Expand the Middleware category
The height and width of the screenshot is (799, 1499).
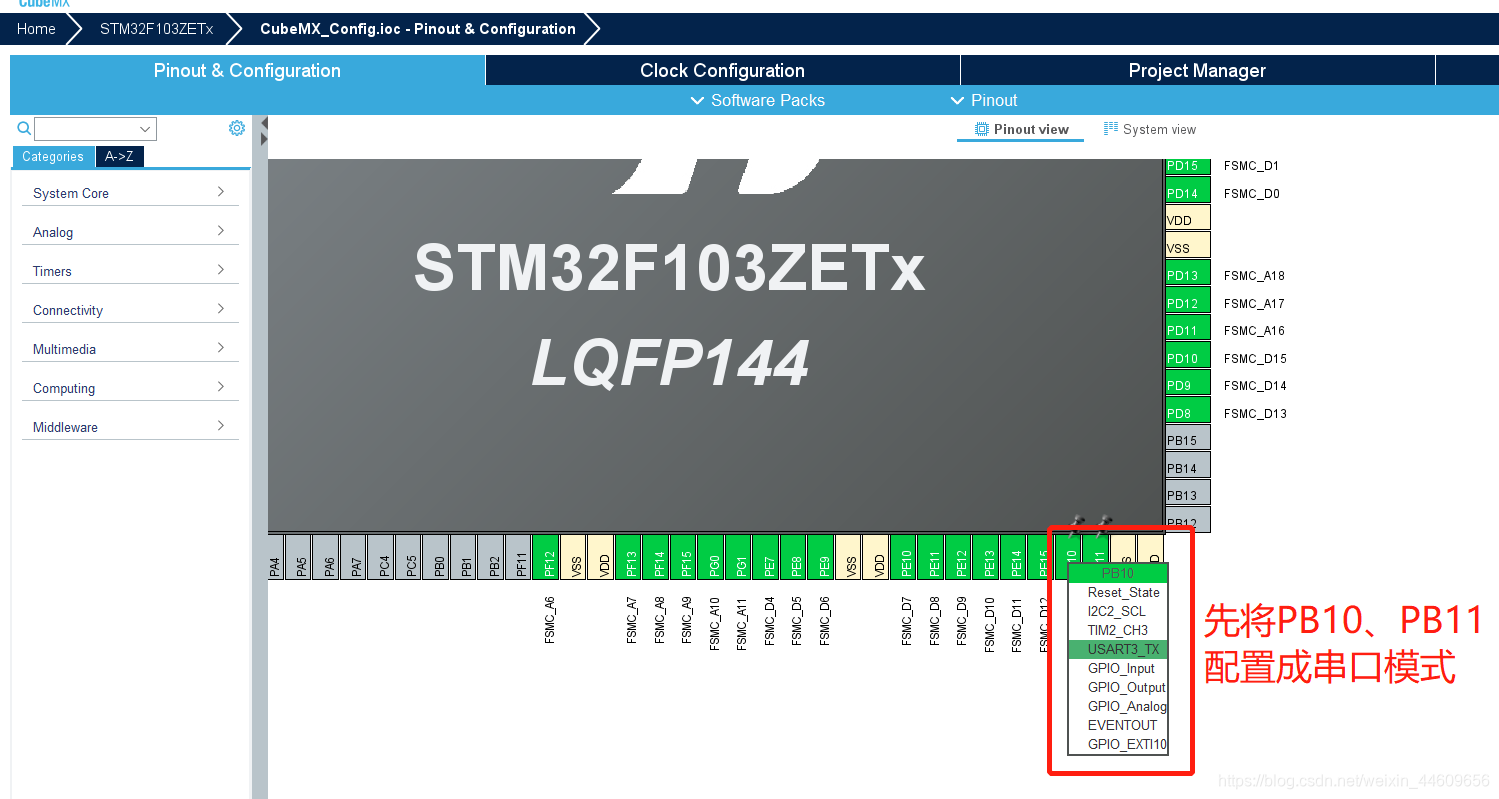(x=130, y=427)
